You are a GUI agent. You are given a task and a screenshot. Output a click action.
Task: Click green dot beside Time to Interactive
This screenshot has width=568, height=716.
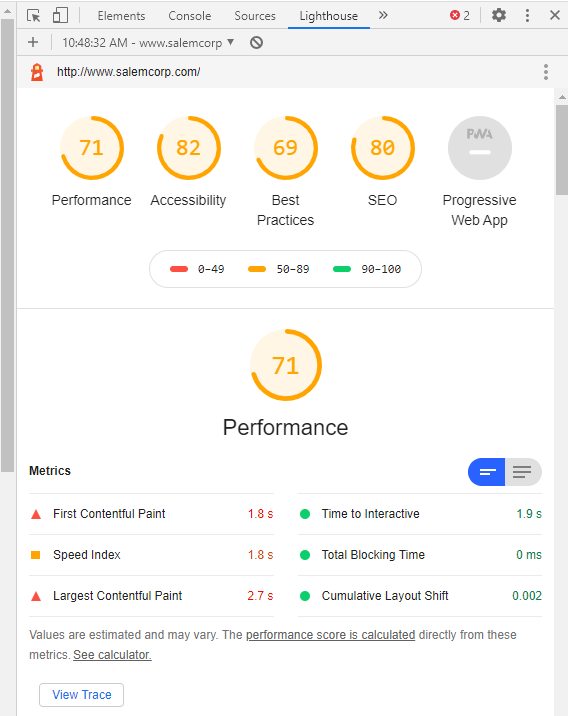305,514
